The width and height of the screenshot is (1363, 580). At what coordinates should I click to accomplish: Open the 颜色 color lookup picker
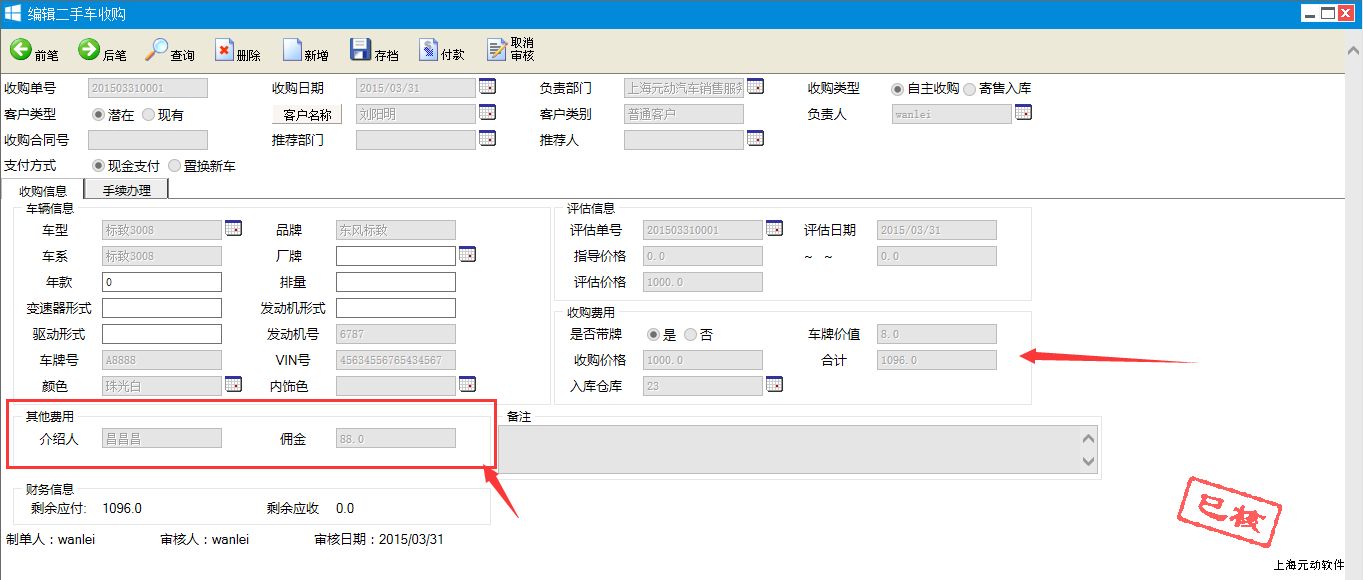tap(233, 384)
